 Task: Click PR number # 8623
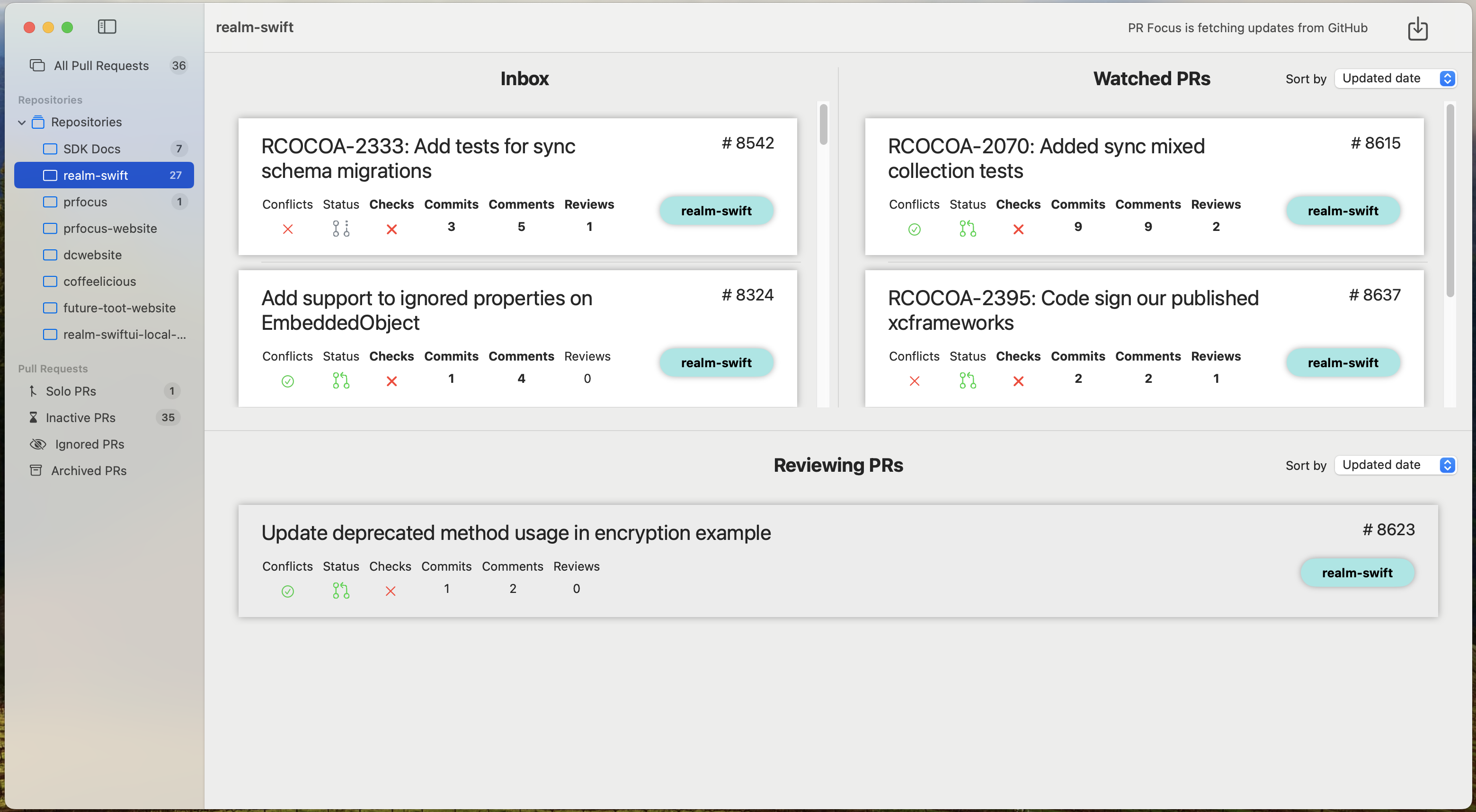point(1388,530)
